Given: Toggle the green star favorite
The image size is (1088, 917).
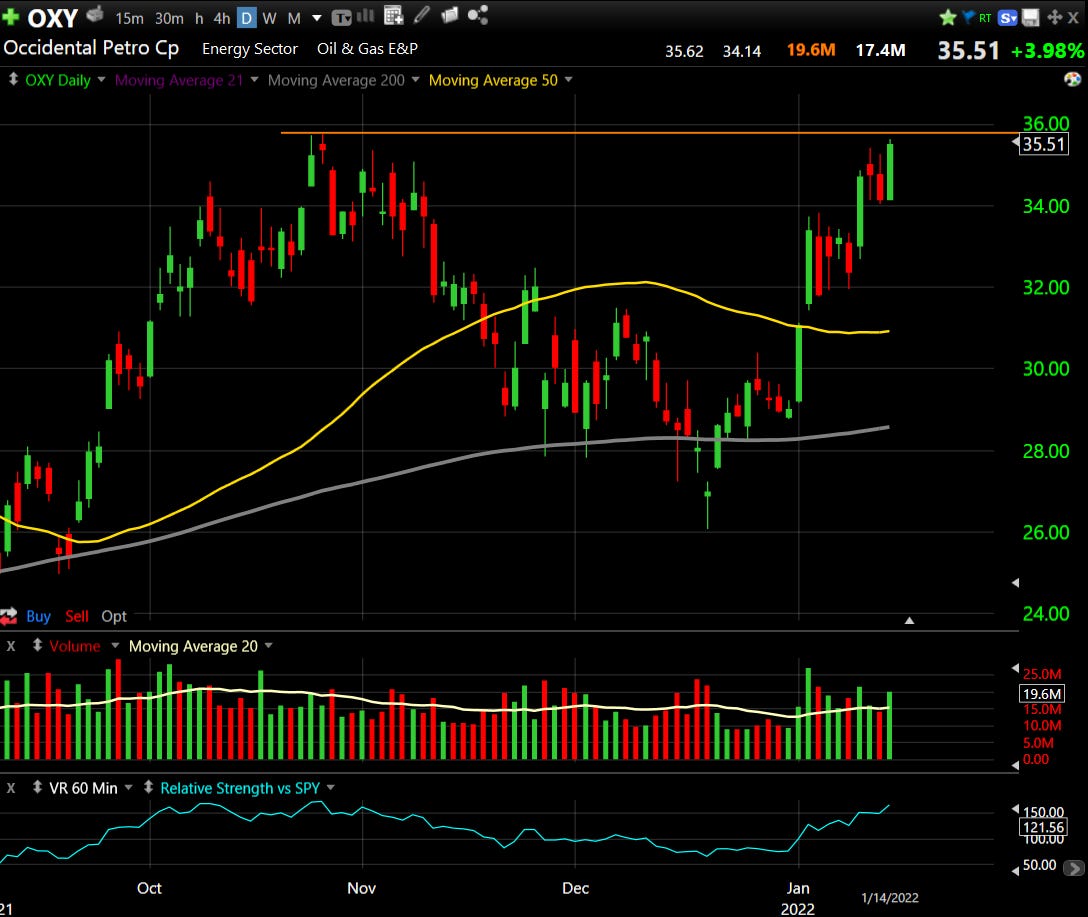Looking at the screenshot, I should [948, 17].
